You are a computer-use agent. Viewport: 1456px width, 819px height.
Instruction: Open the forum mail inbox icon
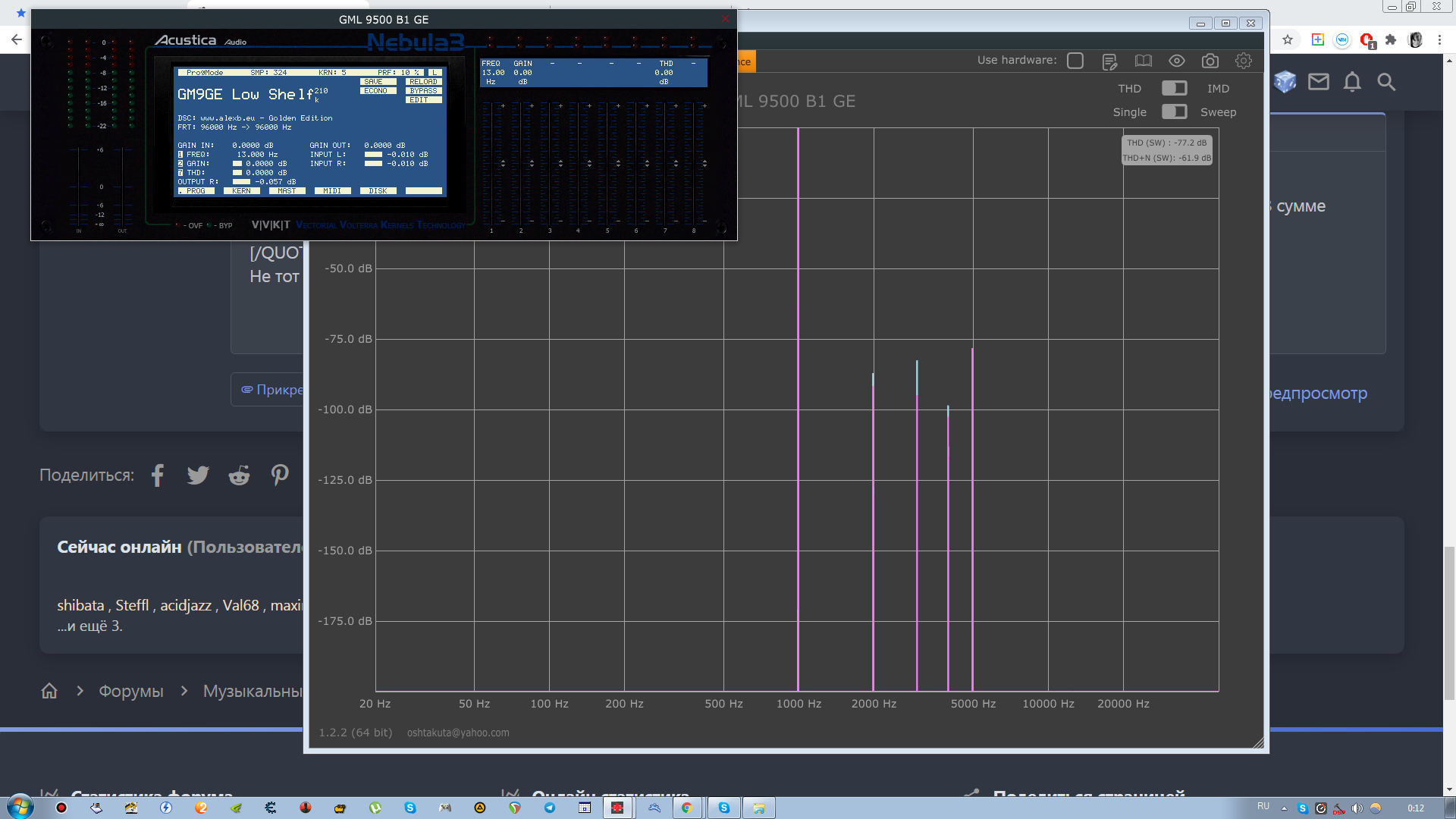click(x=1319, y=82)
